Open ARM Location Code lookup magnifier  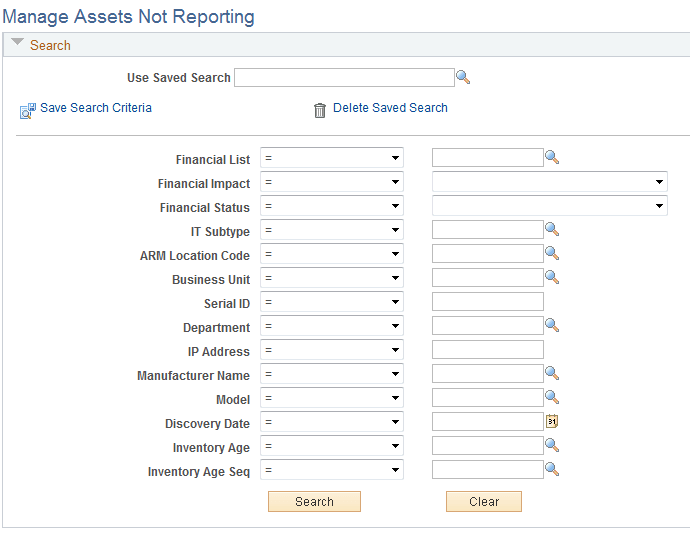pos(552,253)
